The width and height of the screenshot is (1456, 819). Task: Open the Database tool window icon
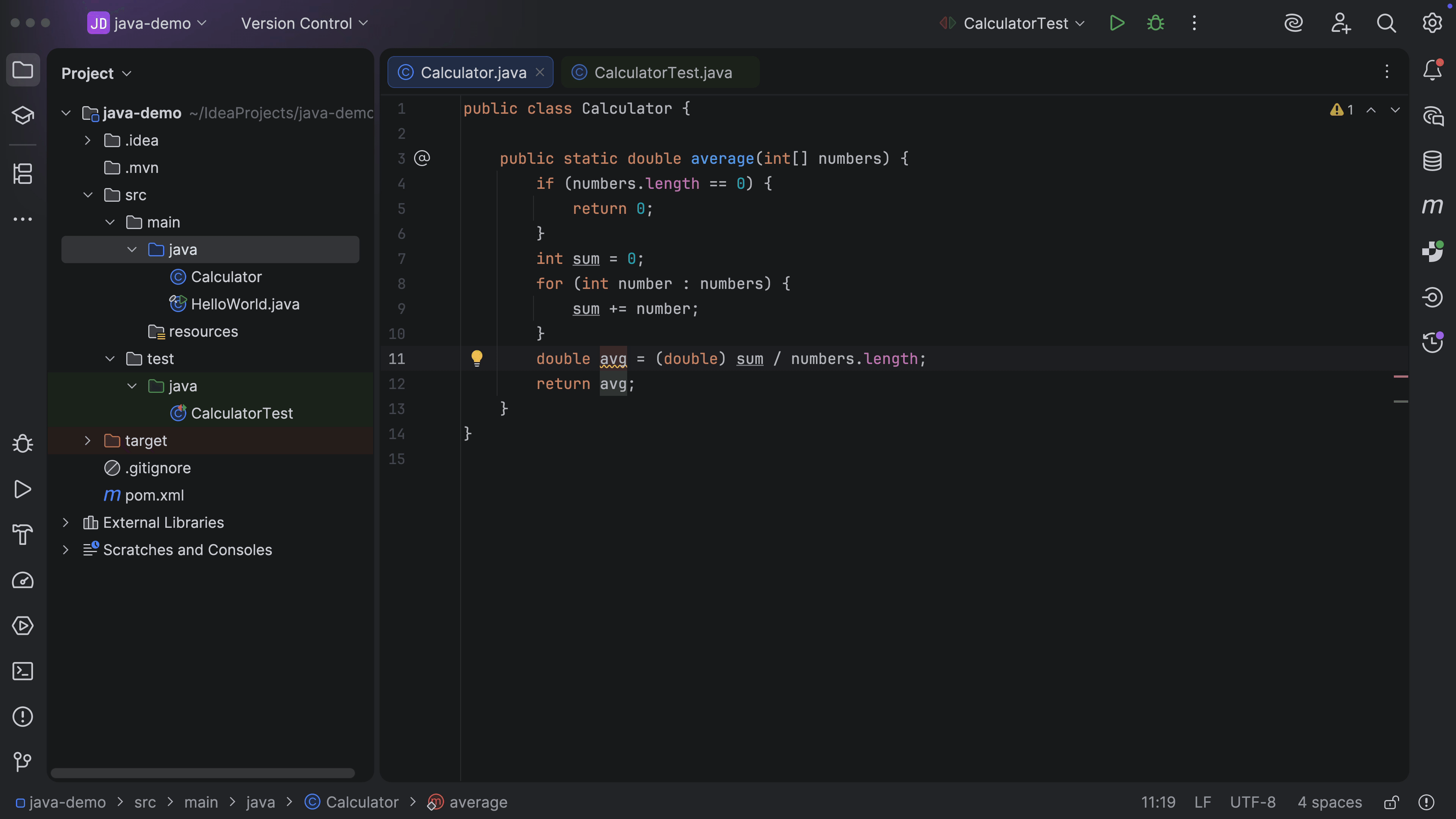click(x=1432, y=160)
